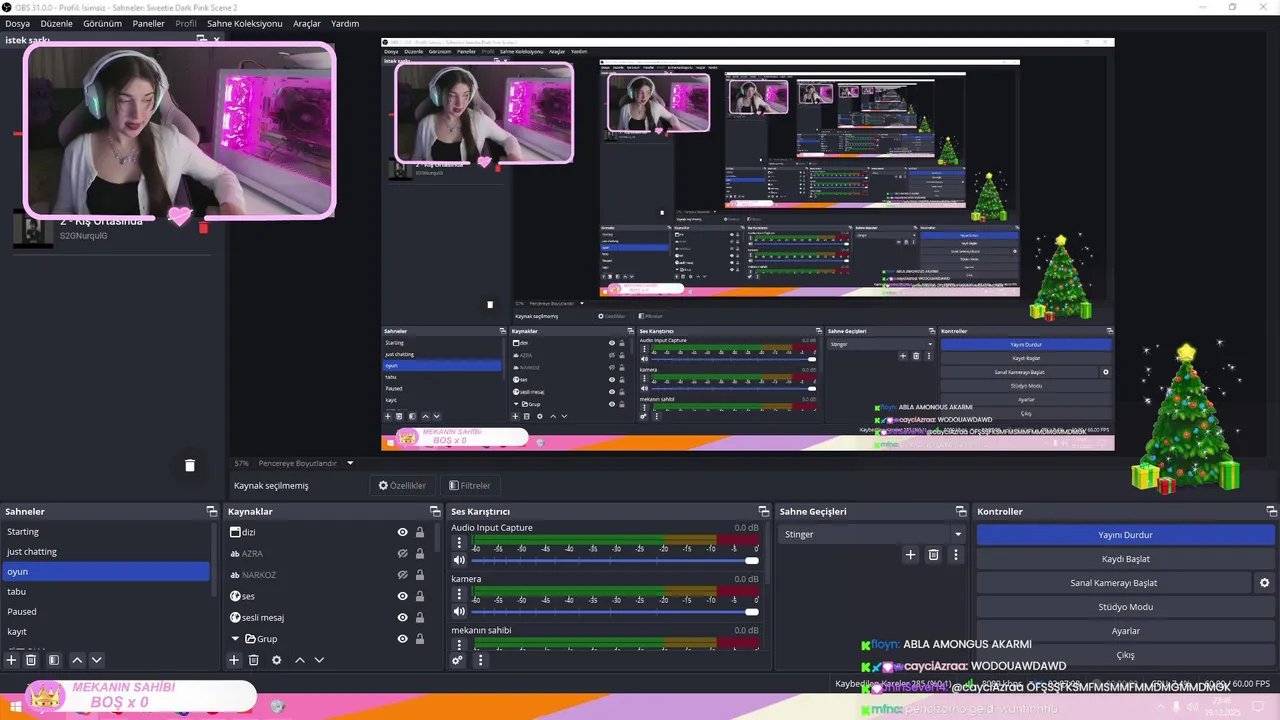This screenshot has width=1280, height=720.
Task: Undock the Sahneler panel with its float icon
Action: (211, 511)
